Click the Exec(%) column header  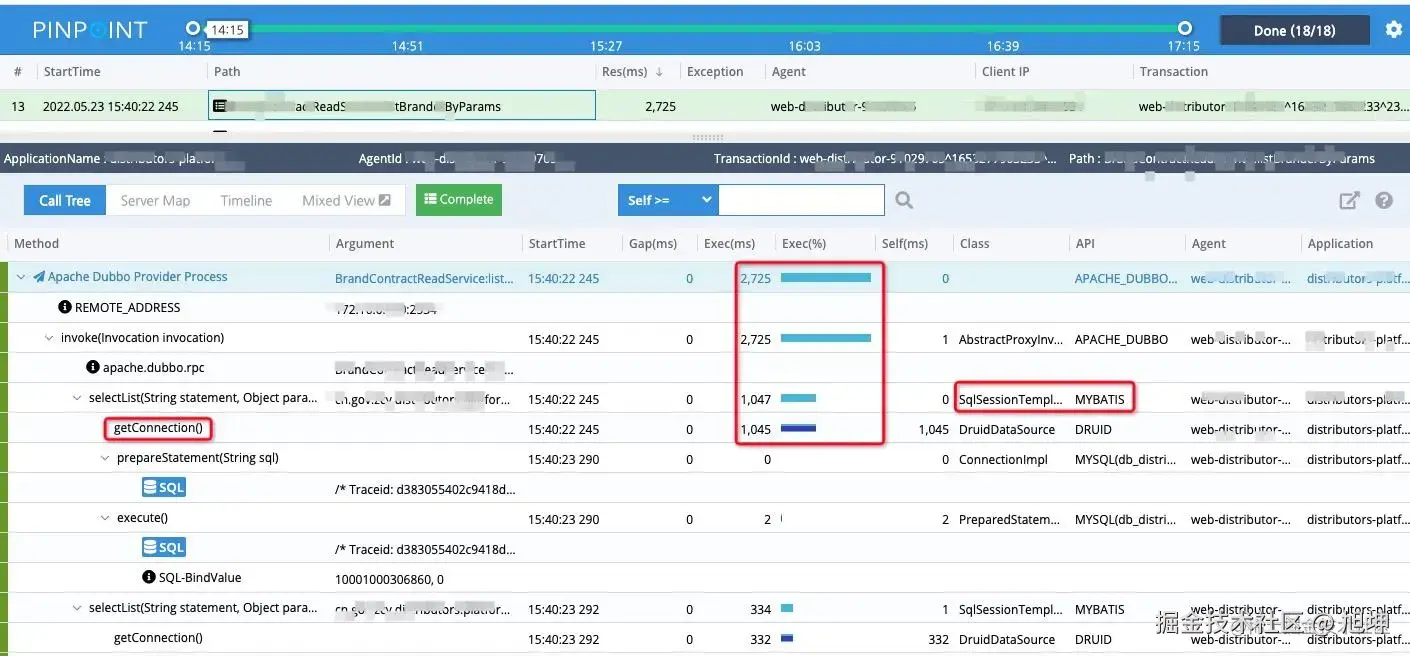coord(802,243)
